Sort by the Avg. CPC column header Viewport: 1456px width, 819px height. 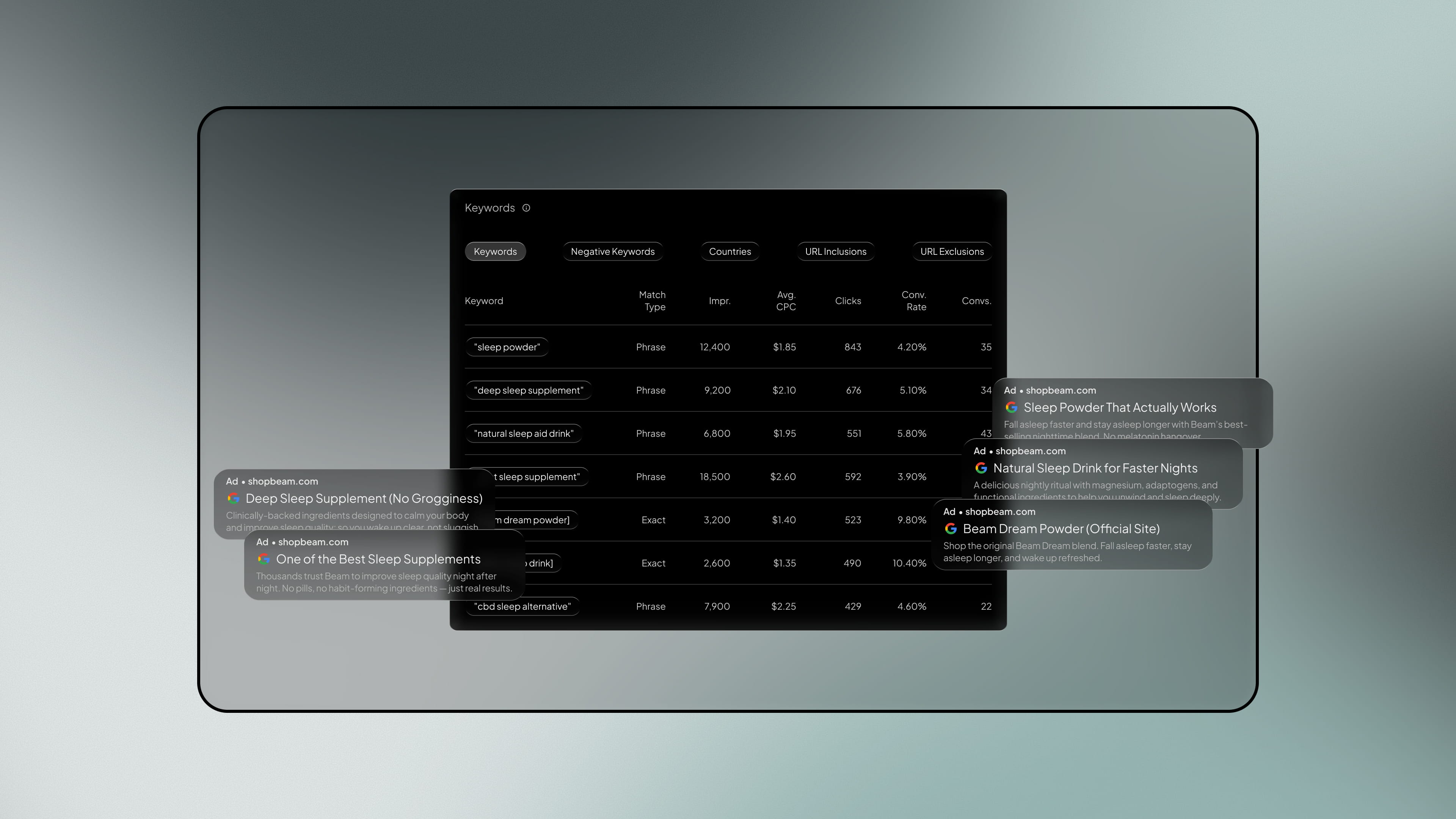point(786,301)
